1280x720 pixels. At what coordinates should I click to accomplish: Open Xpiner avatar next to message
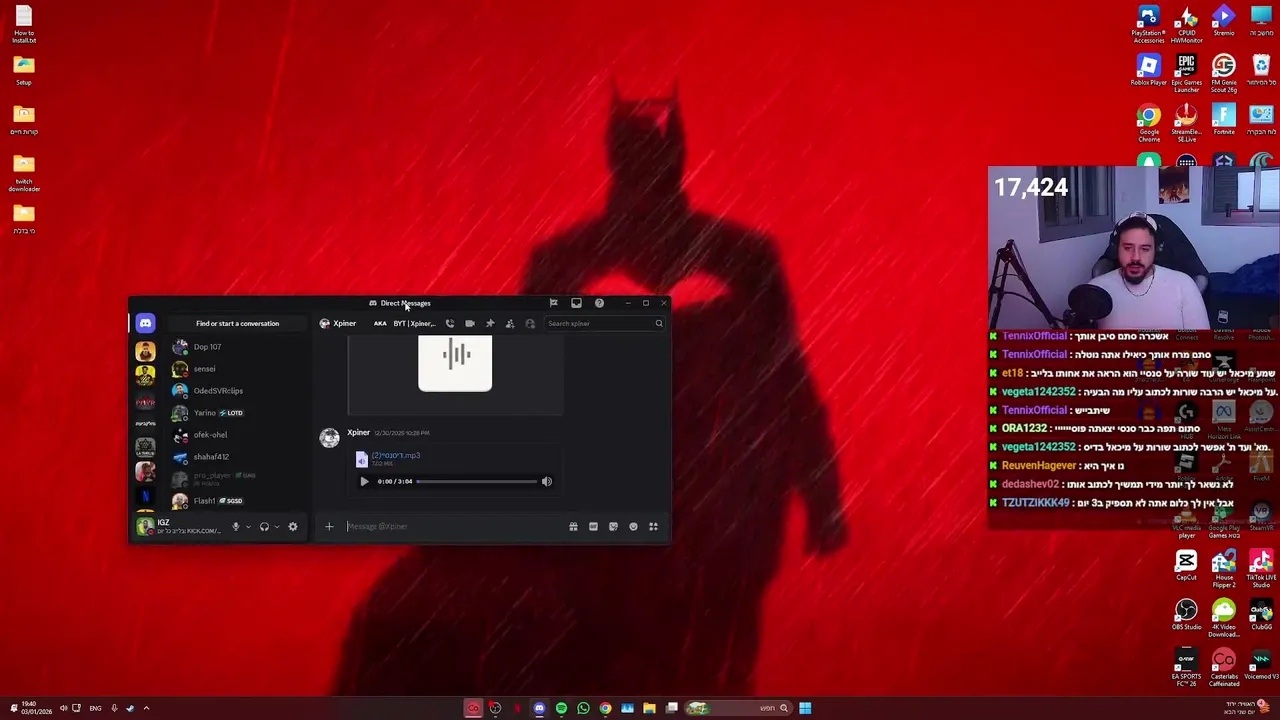tap(329, 438)
